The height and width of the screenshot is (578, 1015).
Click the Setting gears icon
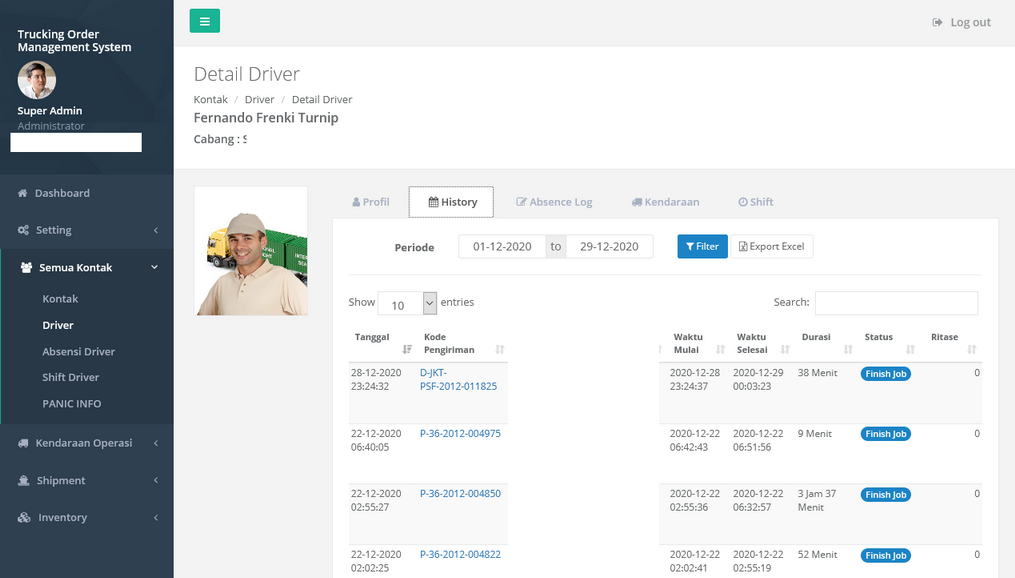point(23,230)
